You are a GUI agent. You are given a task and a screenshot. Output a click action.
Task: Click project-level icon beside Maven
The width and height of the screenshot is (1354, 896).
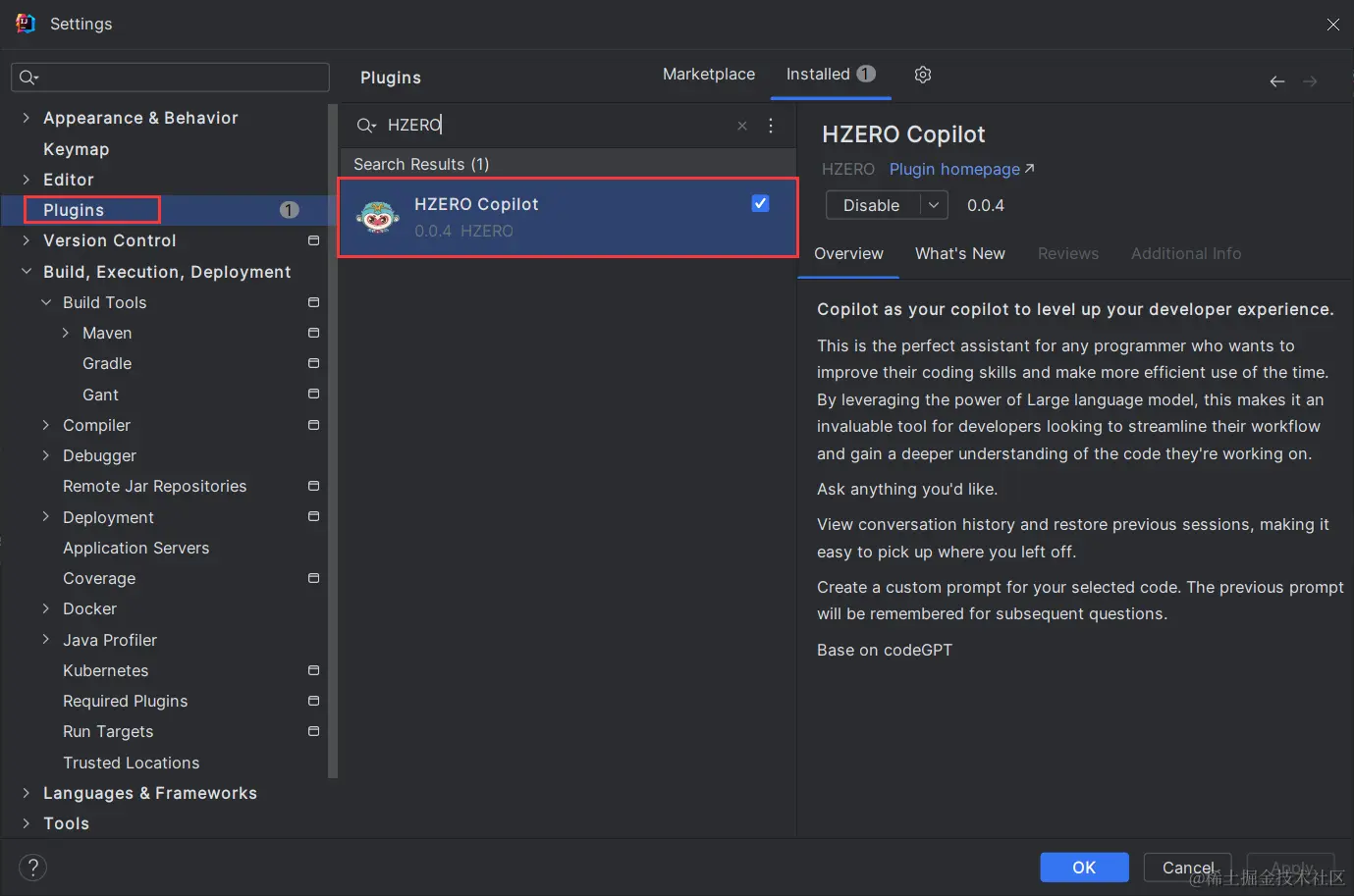313,333
